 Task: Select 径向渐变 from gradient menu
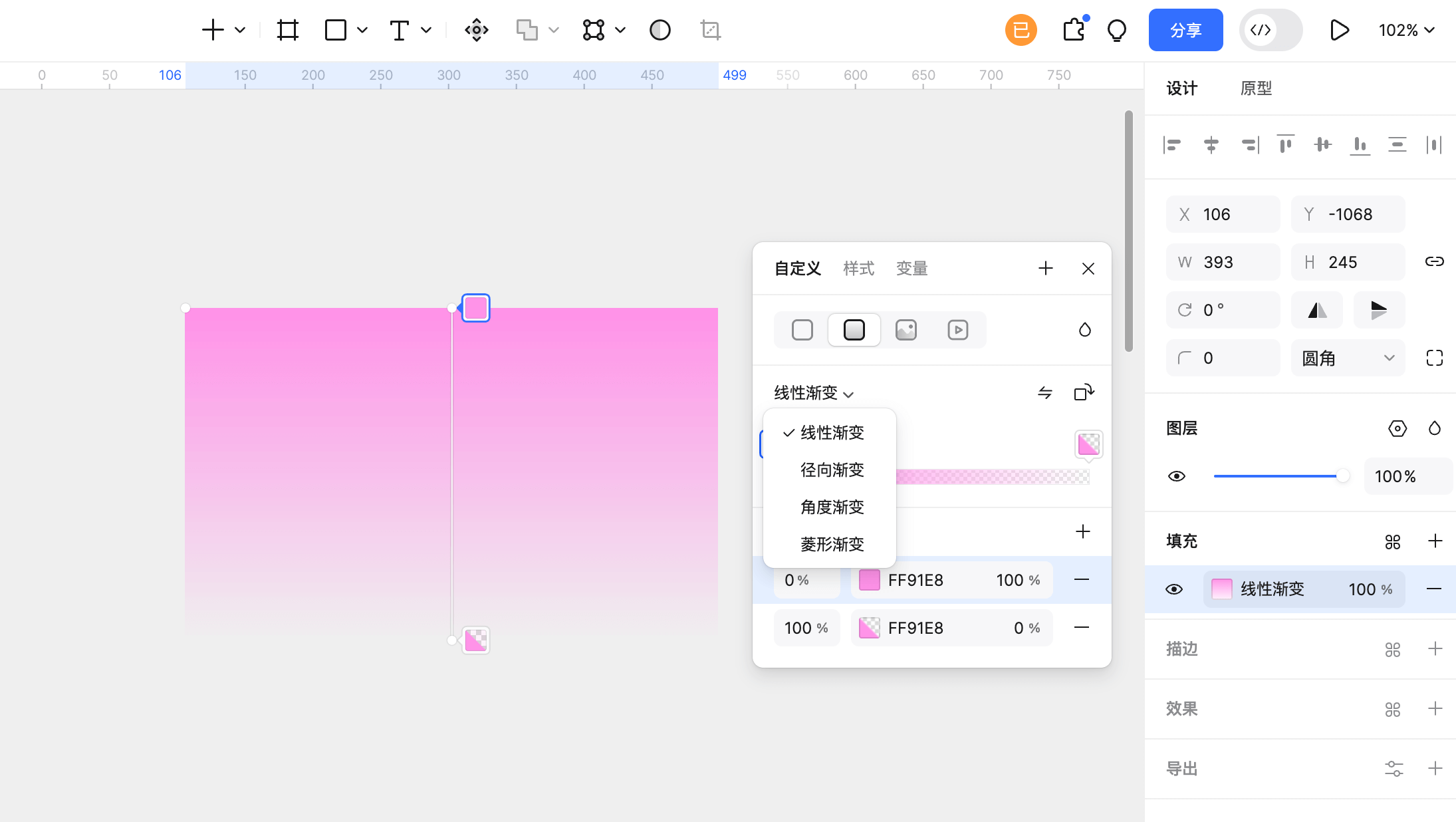point(832,470)
